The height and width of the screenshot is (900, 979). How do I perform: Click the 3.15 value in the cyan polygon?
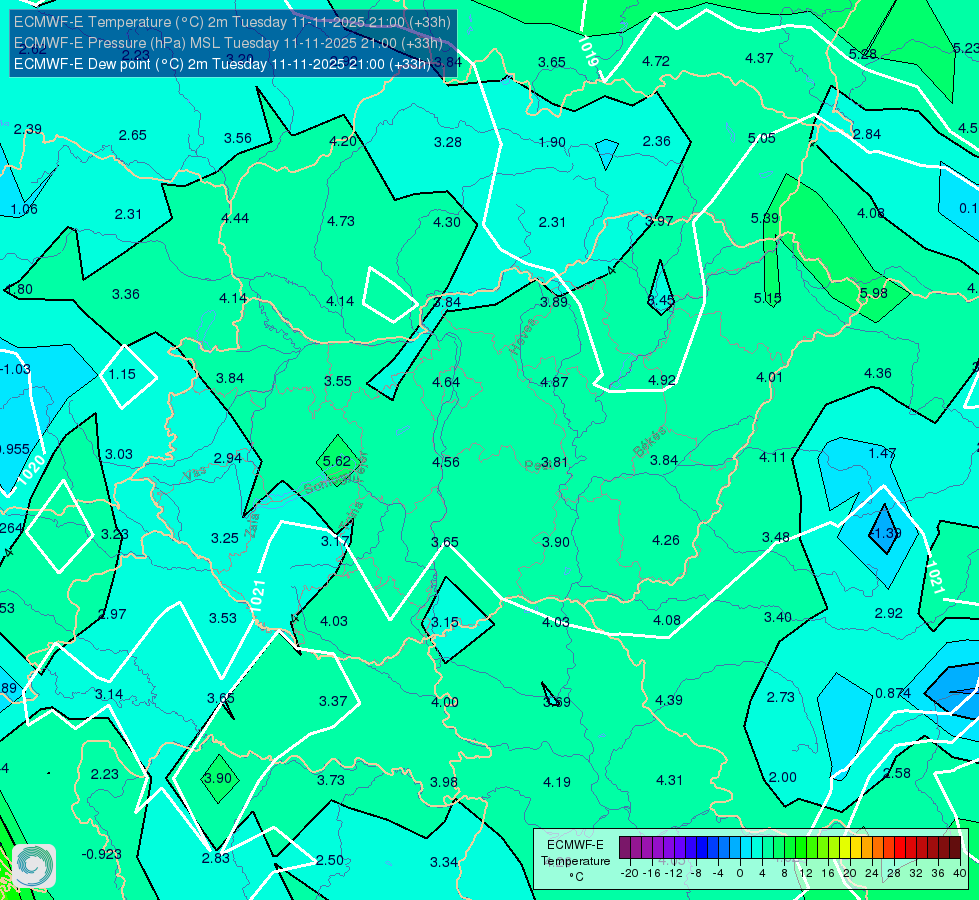[445, 622]
